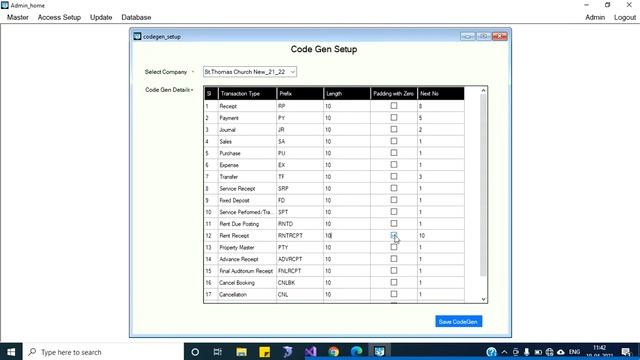640x360 pixels.
Task: Click the active Admin_home app taskbar icon
Action: pos(380,352)
